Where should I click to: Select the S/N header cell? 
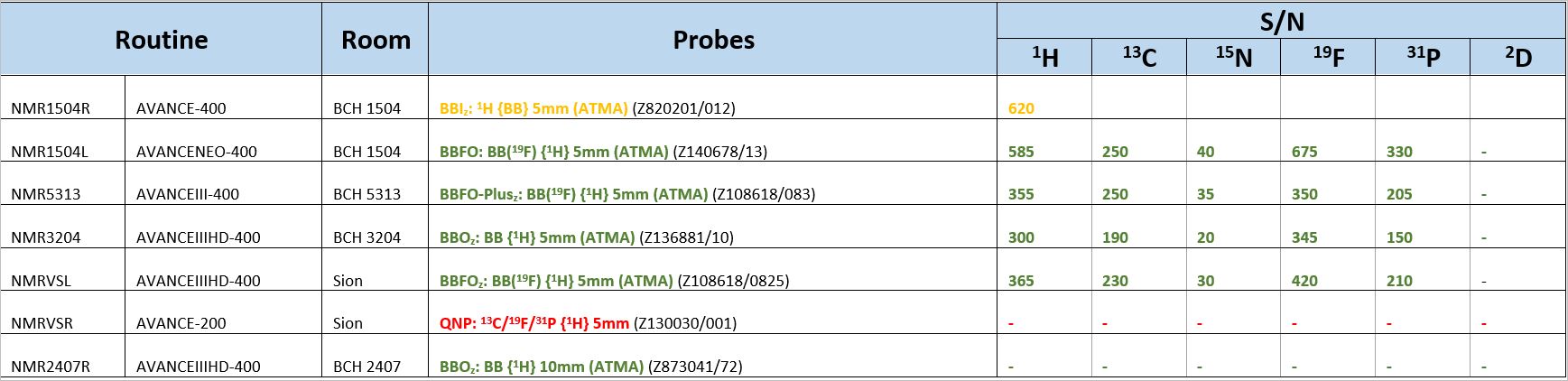click(x=1282, y=21)
